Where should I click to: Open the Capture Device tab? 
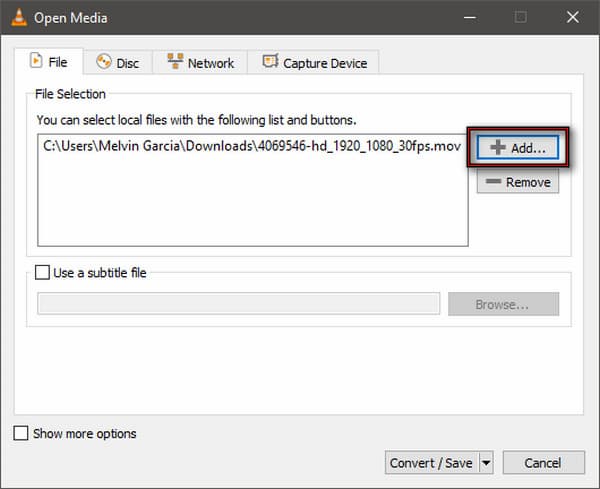click(314, 62)
